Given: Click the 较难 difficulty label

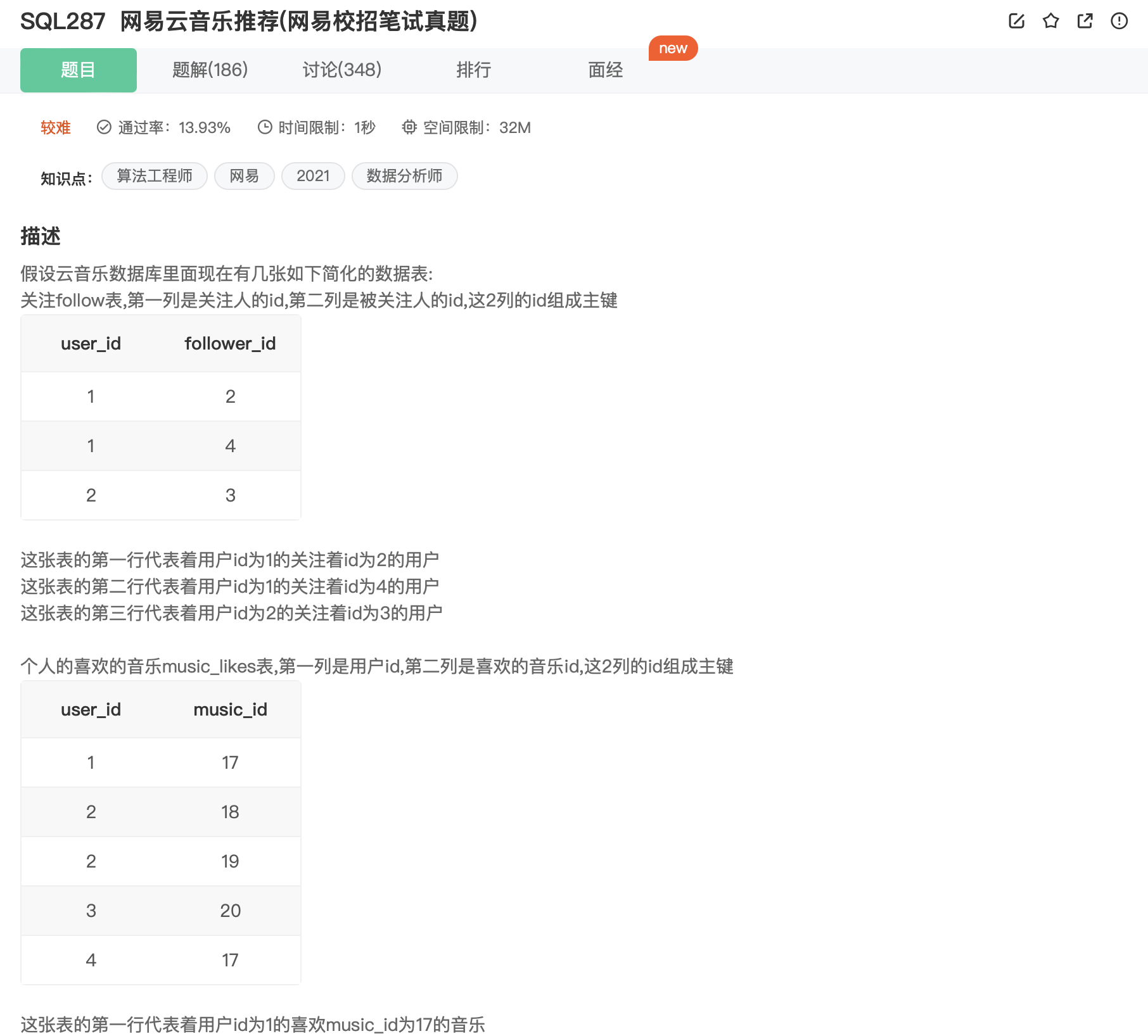Looking at the screenshot, I should click(x=56, y=127).
